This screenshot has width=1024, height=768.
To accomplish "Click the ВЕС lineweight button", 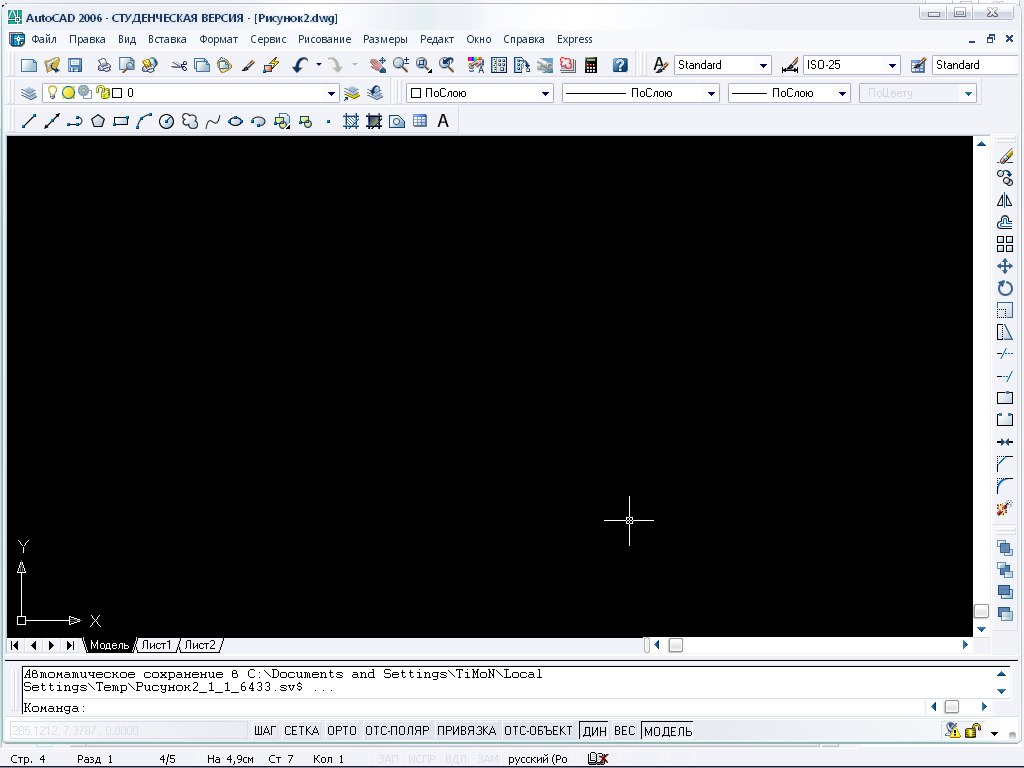I will point(624,731).
